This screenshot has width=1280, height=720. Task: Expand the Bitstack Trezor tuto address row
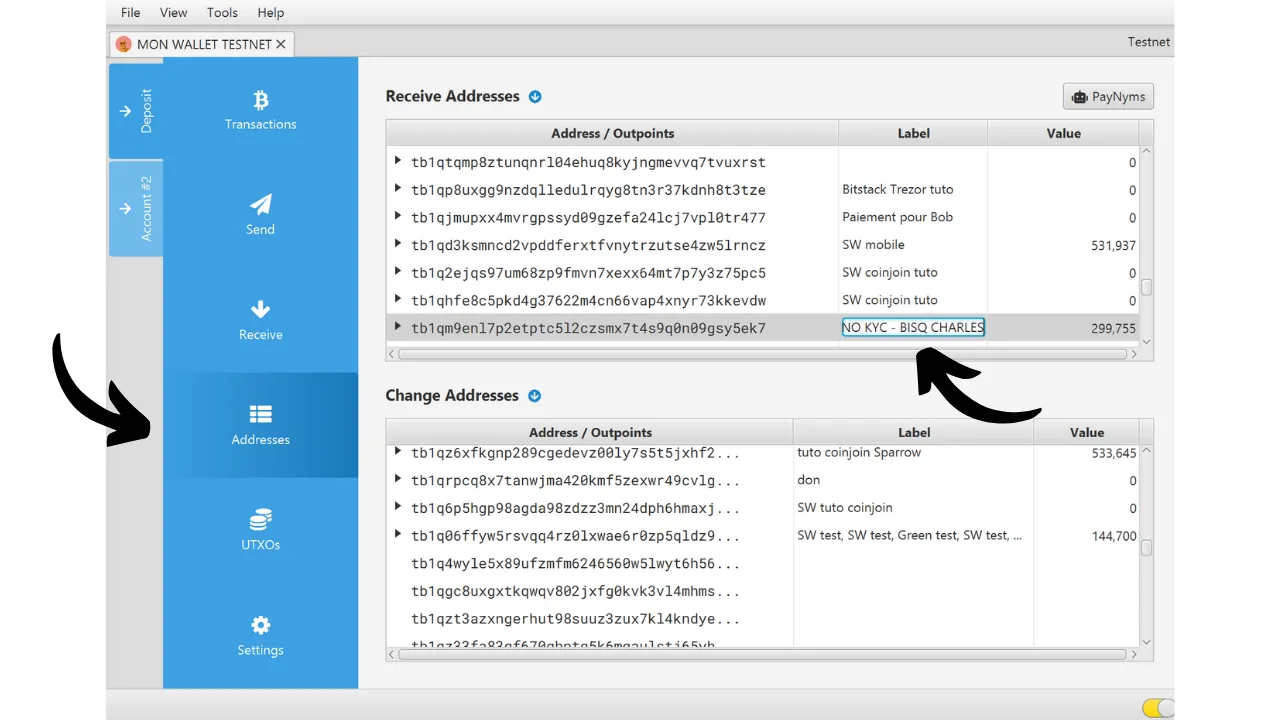pyautogui.click(x=398, y=190)
